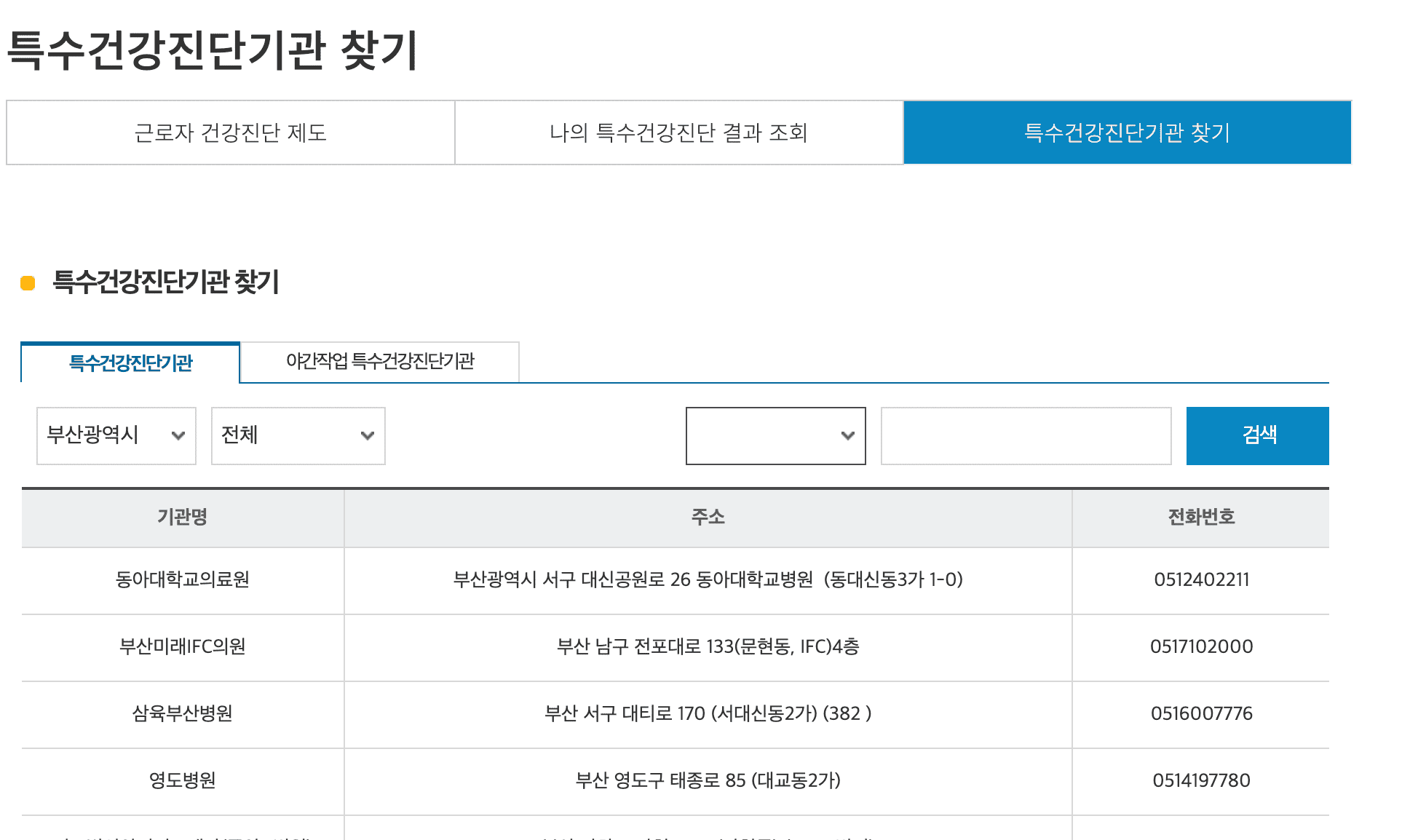1402x840 pixels.
Task: Click the 검색 search button
Action: tap(1258, 436)
